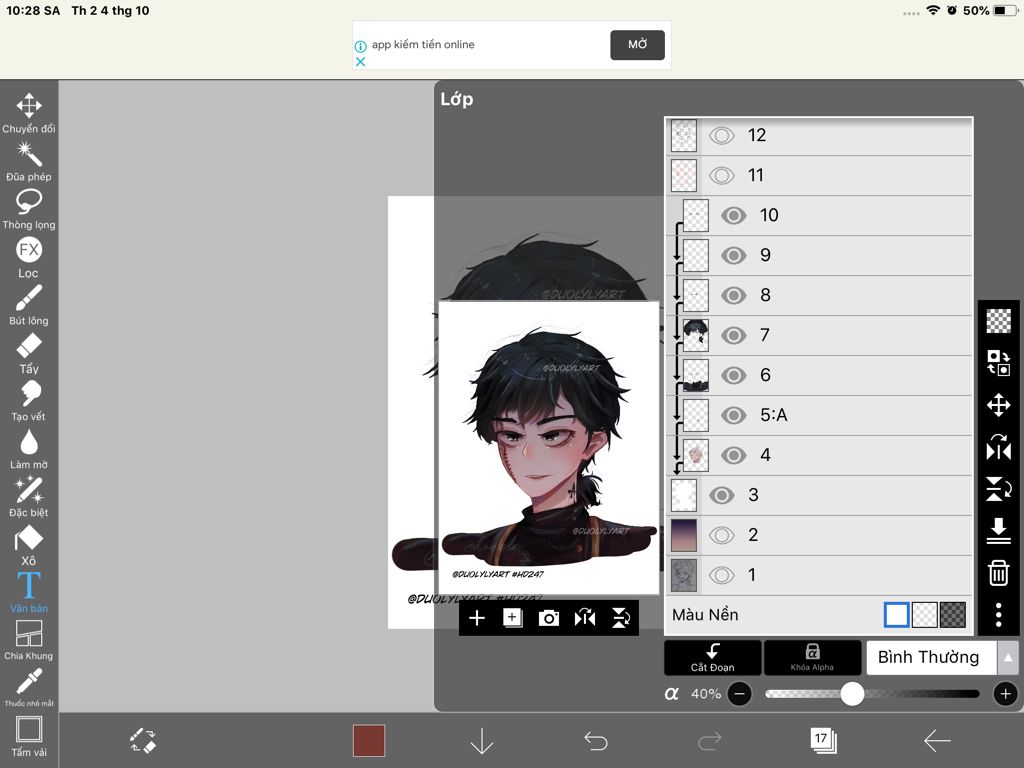Increase opacity with plus button
Screen dimensions: 1024x768
pos(1006,694)
